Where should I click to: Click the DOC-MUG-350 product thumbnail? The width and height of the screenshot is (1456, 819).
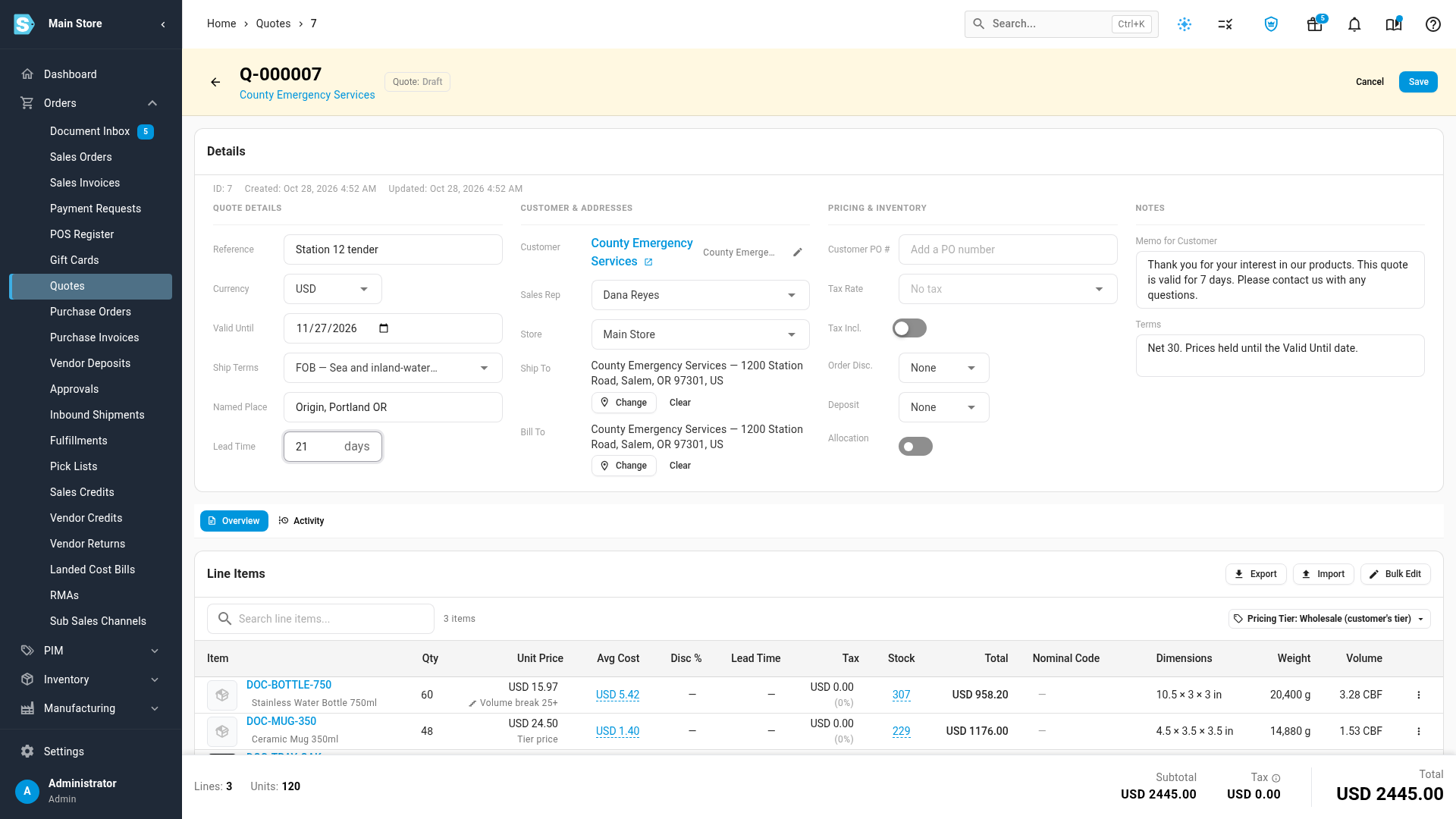pyautogui.click(x=222, y=731)
